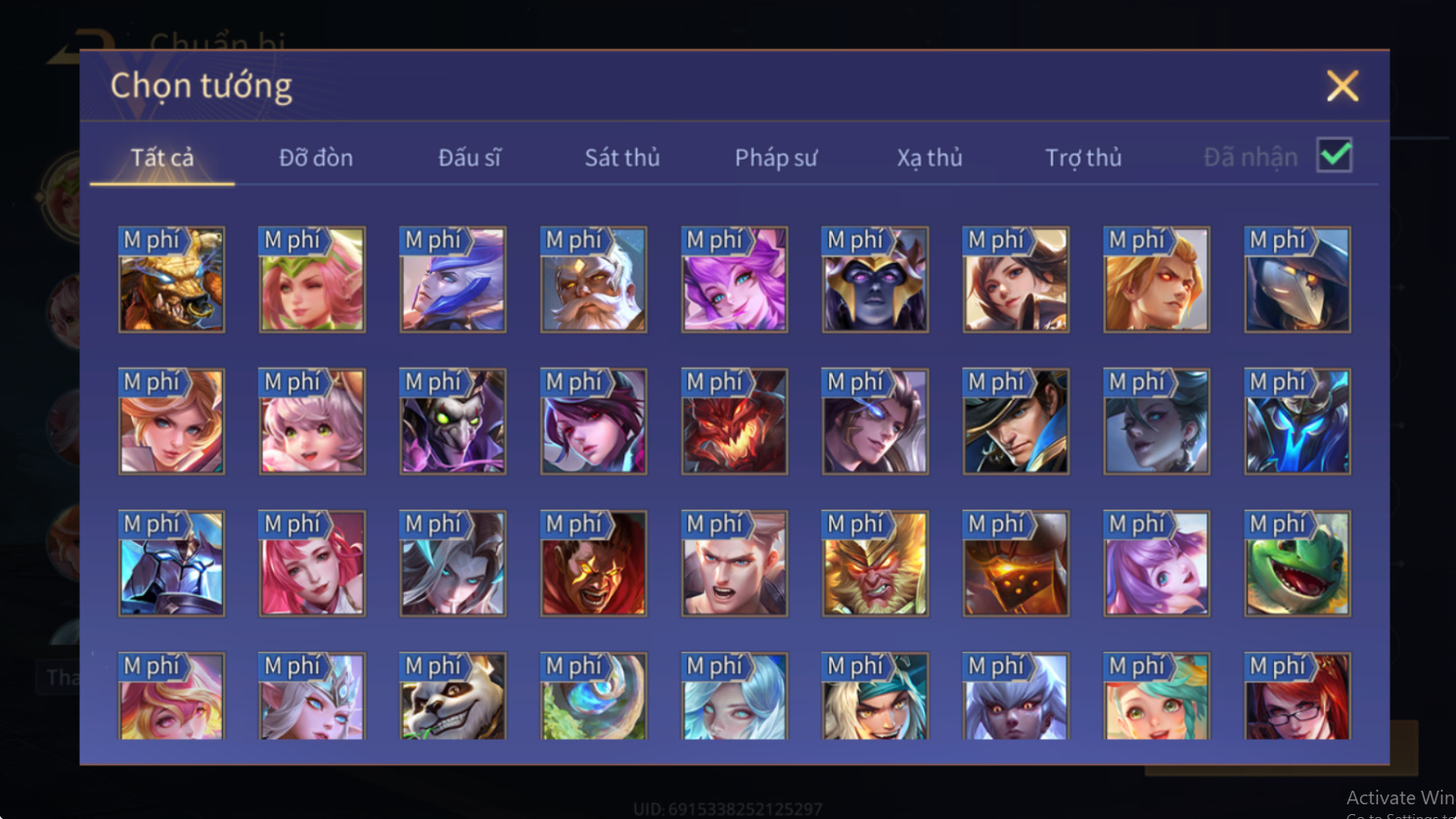Pick the purple-haired fairy hero portrait
The image size is (1456, 819).
735,280
